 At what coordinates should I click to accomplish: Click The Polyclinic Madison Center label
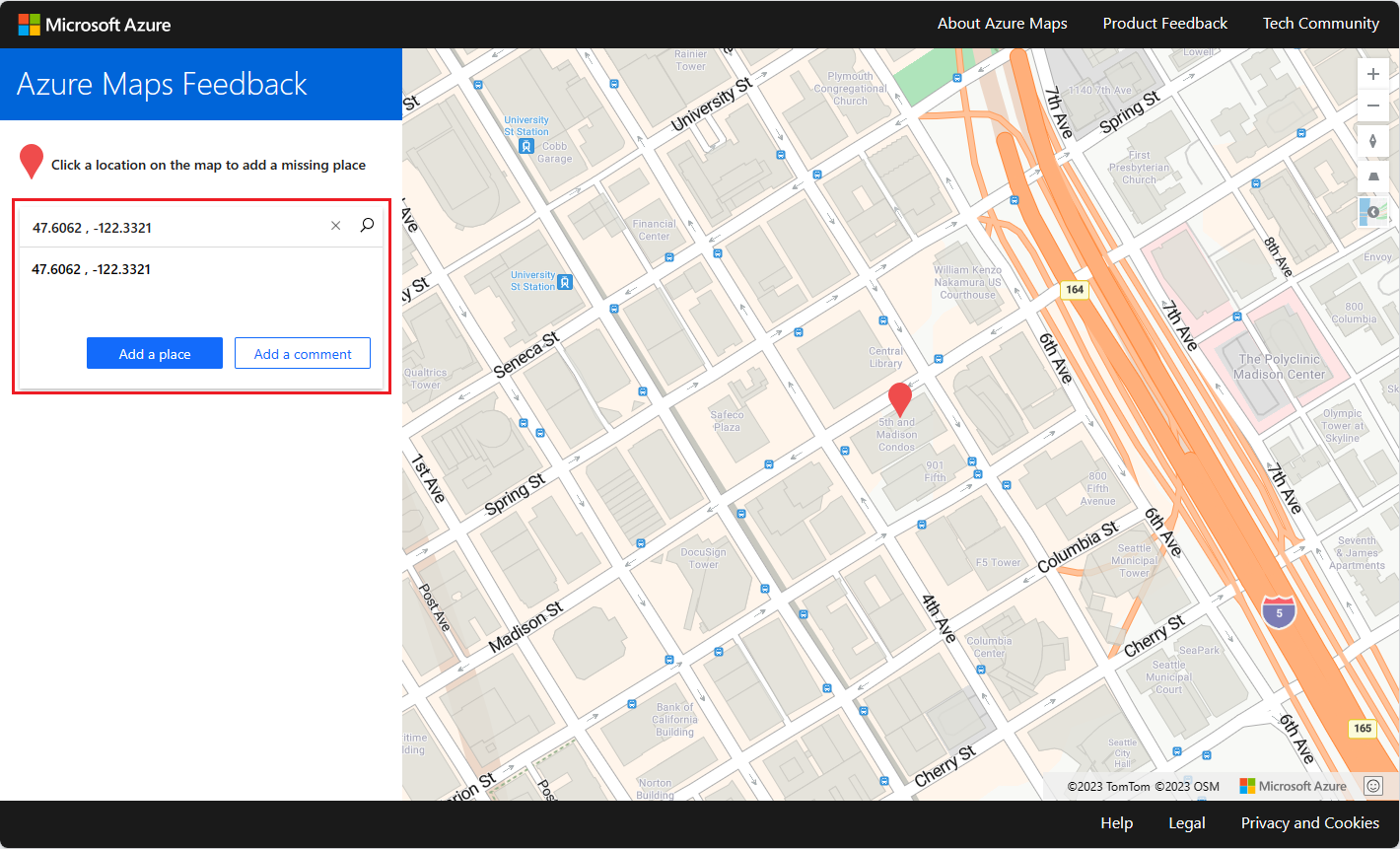[1279, 367]
